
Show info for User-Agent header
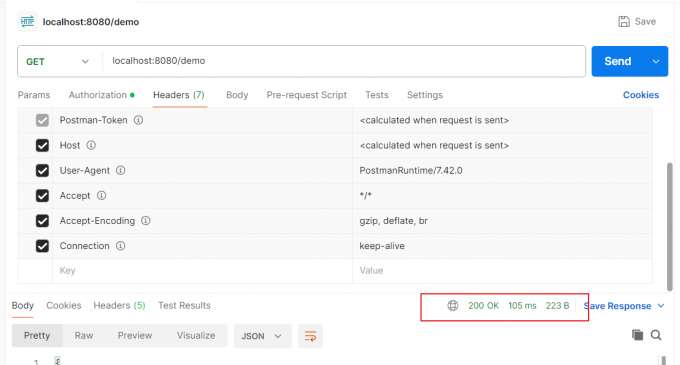(x=121, y=170)
